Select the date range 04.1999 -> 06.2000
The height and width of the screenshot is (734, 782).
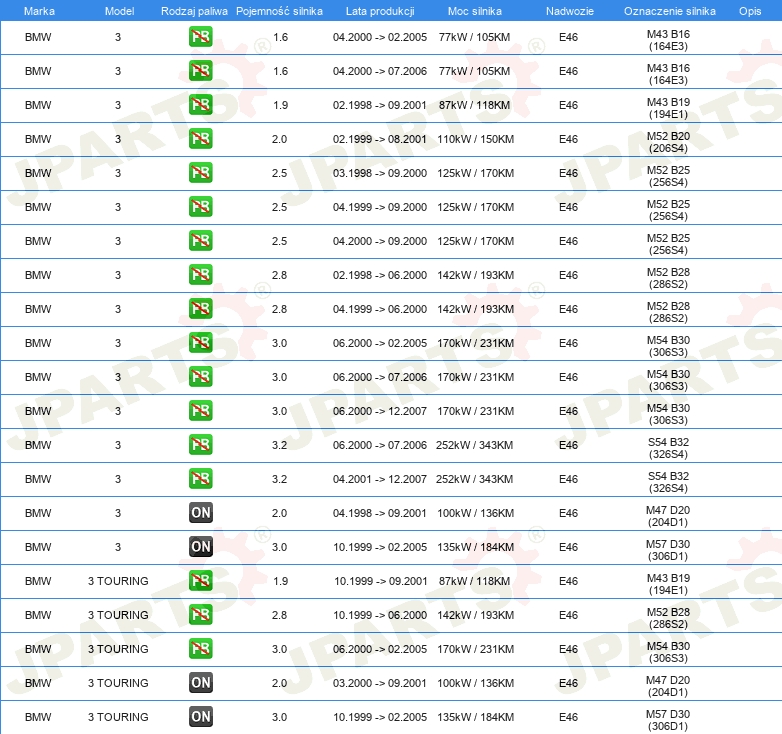(x=380, y=309)
